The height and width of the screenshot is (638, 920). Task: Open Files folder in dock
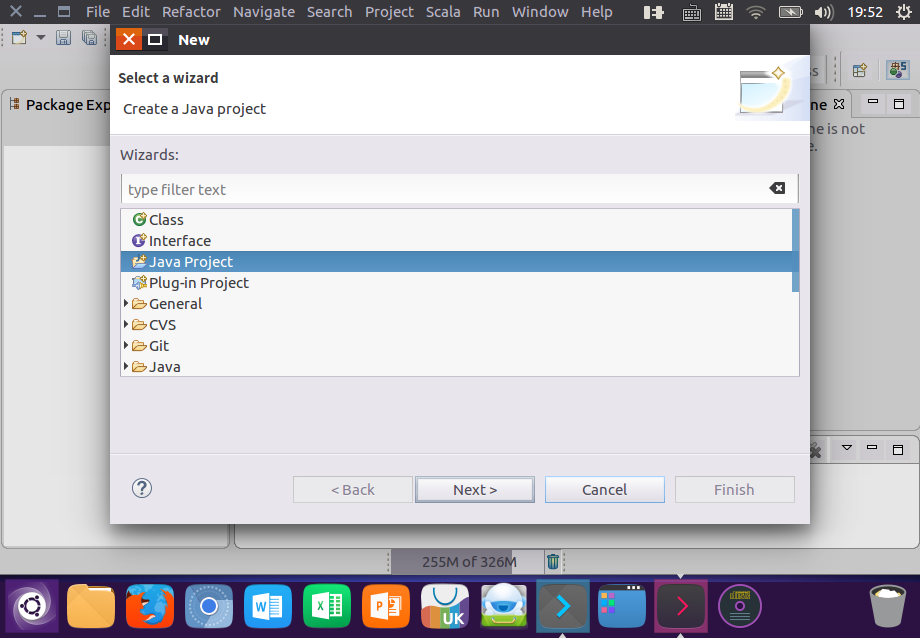pyautogui.click(x=91, y=606)
